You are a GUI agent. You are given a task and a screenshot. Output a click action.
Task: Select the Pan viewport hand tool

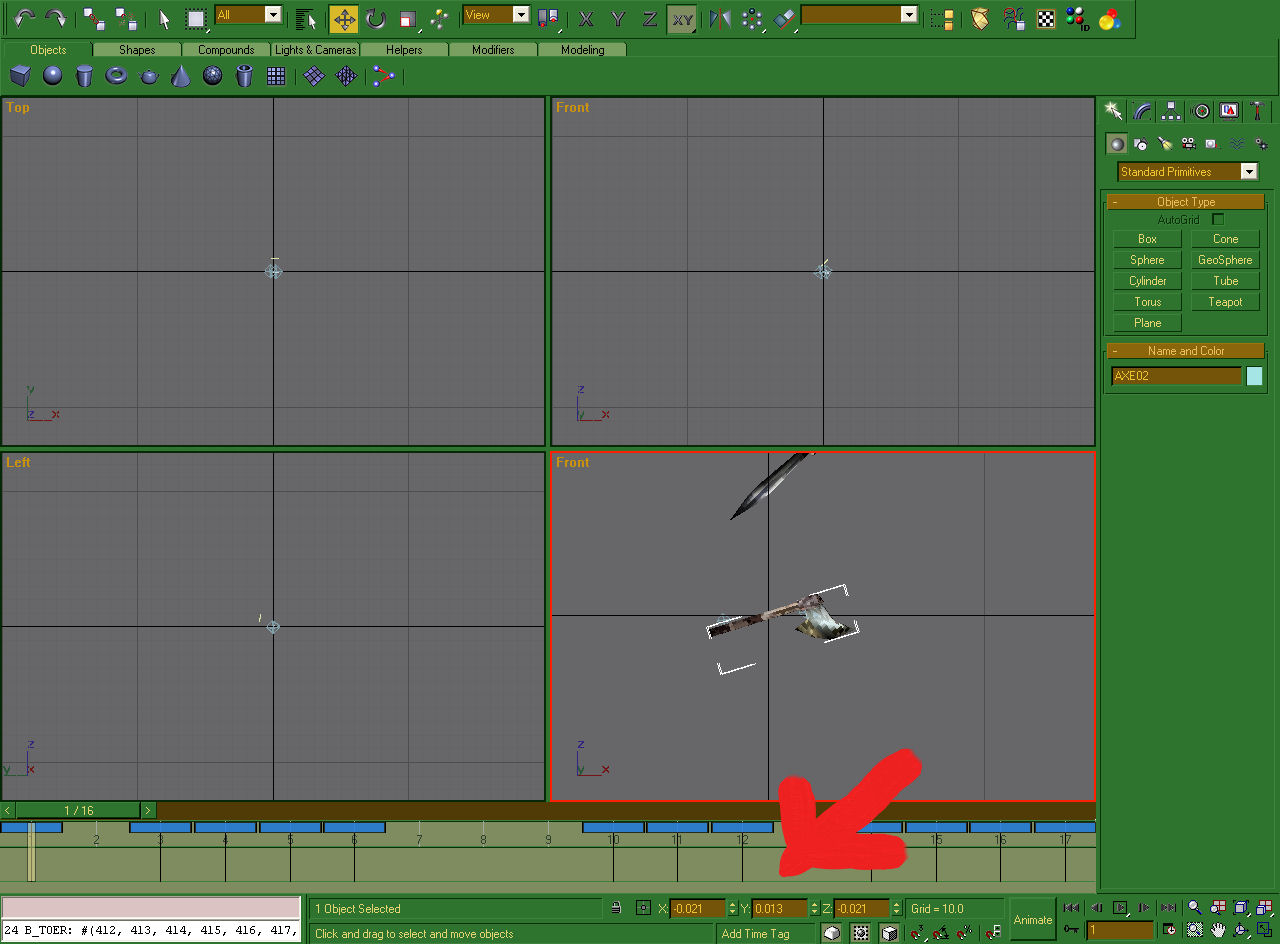(1217, 931)
